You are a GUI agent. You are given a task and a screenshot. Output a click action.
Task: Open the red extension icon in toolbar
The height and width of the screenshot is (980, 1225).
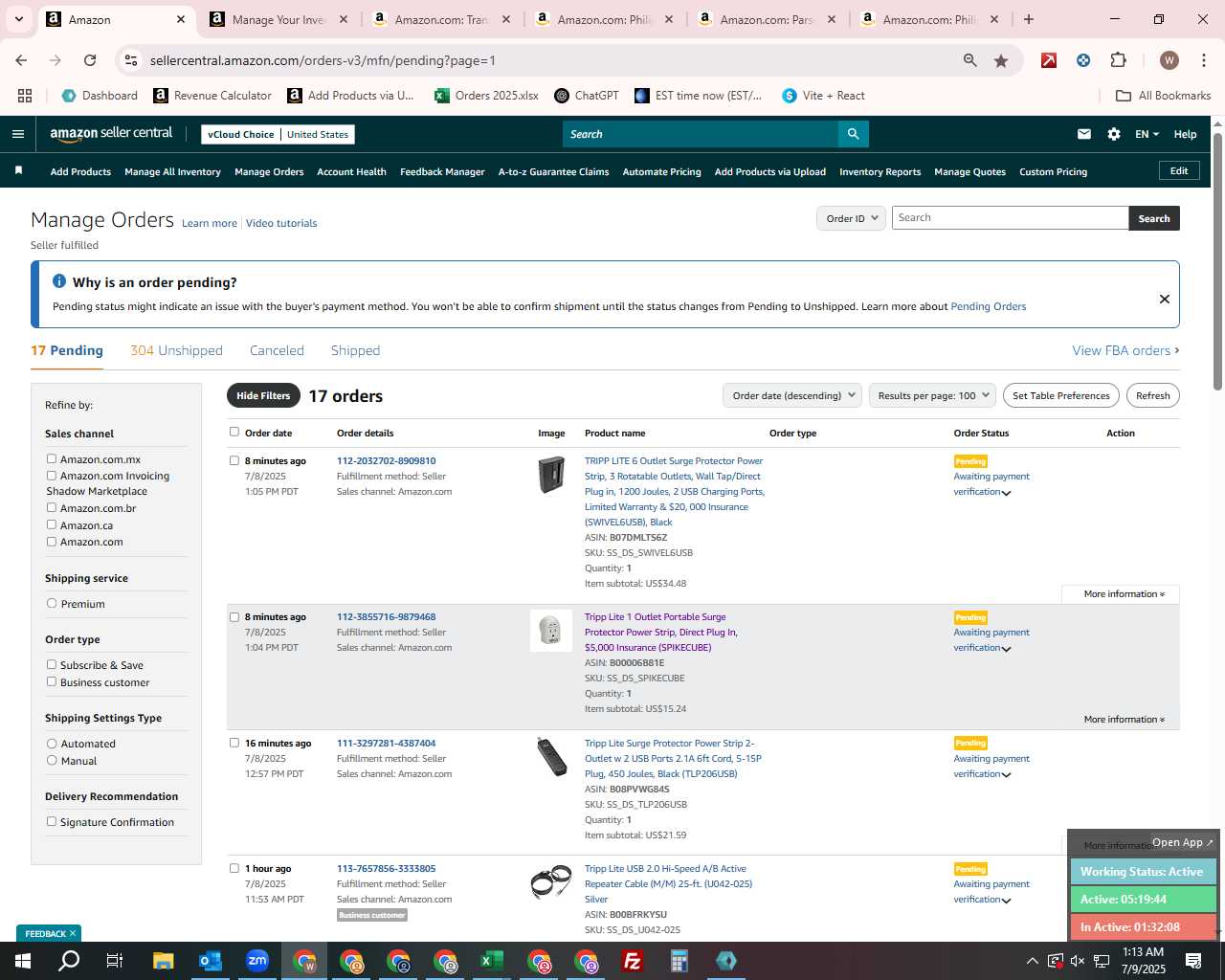1049,60
